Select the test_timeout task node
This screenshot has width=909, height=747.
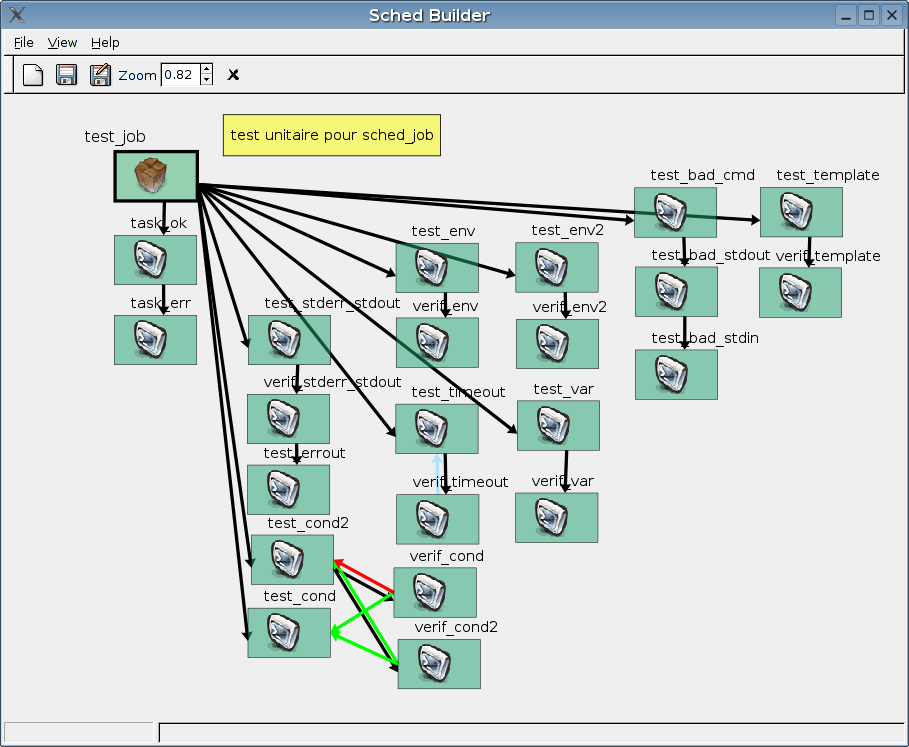436,429
